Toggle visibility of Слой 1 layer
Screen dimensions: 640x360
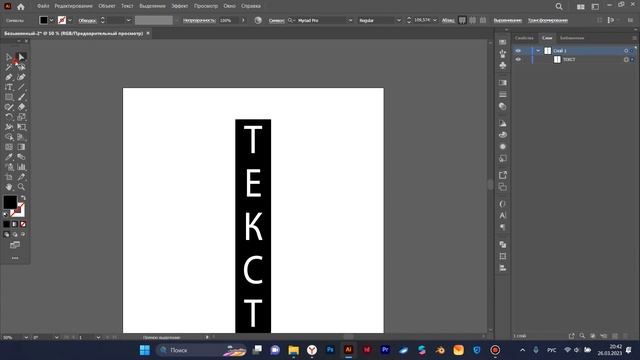(x=518, y=51)
